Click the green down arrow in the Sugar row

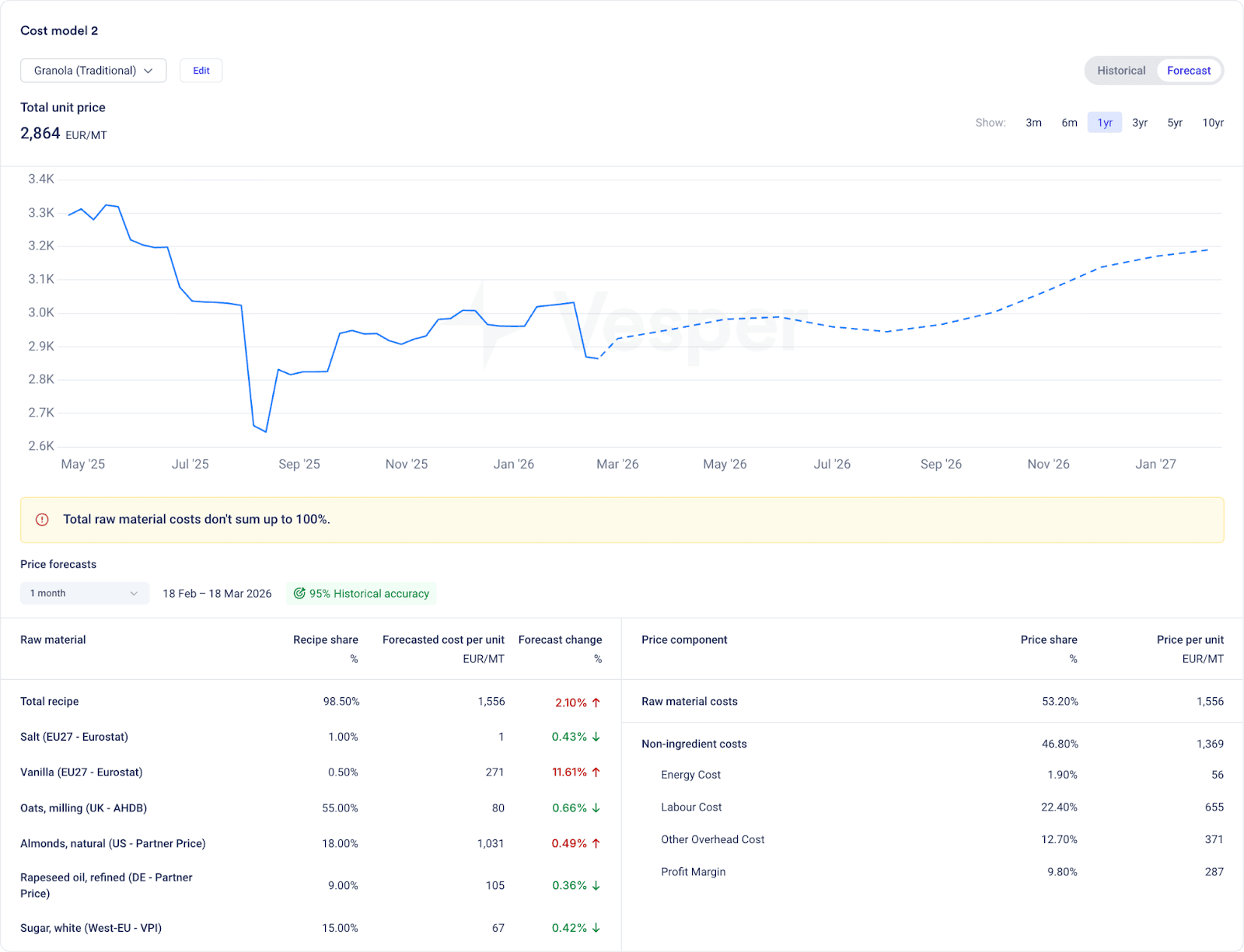coord(596,928)
